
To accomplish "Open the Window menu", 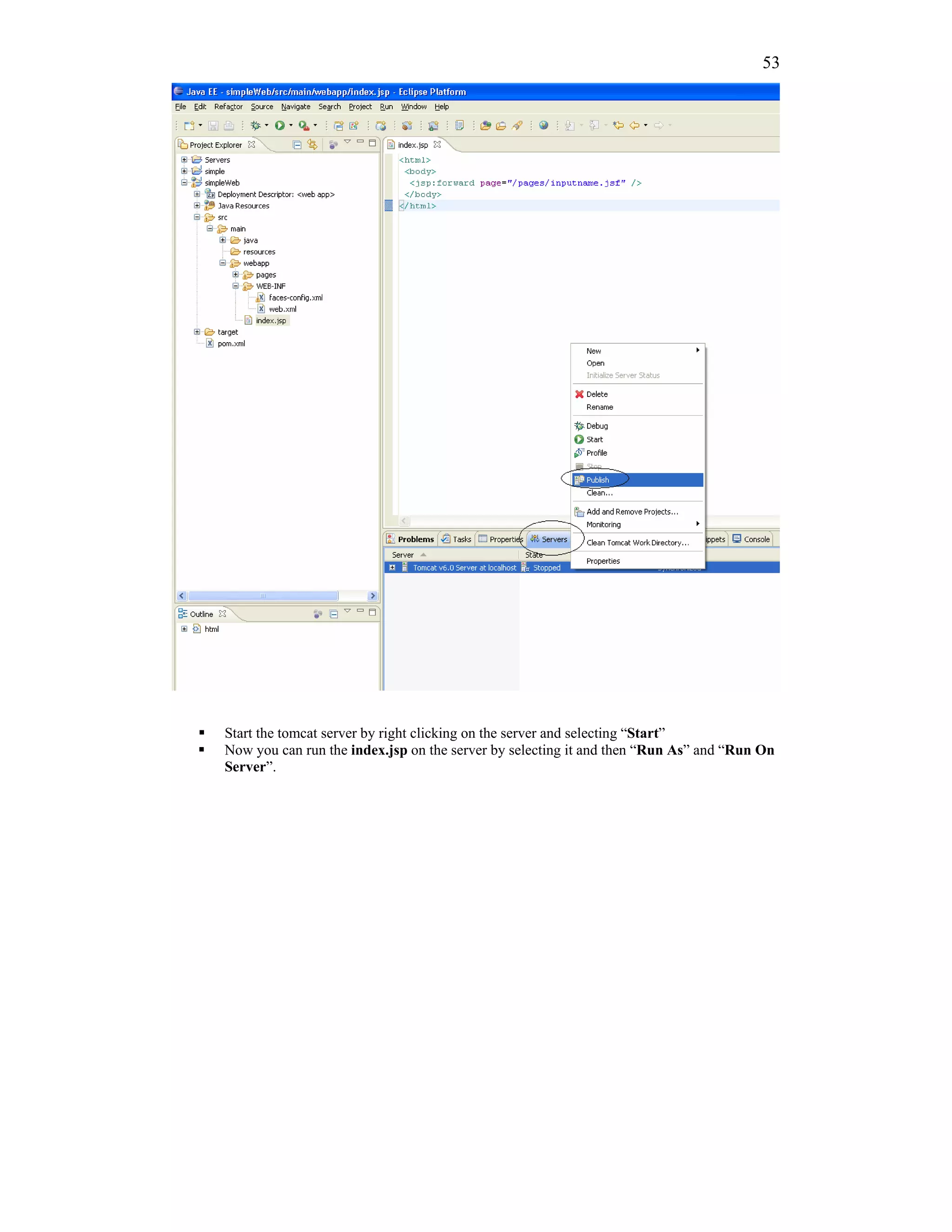I will [x=413, y=106].
